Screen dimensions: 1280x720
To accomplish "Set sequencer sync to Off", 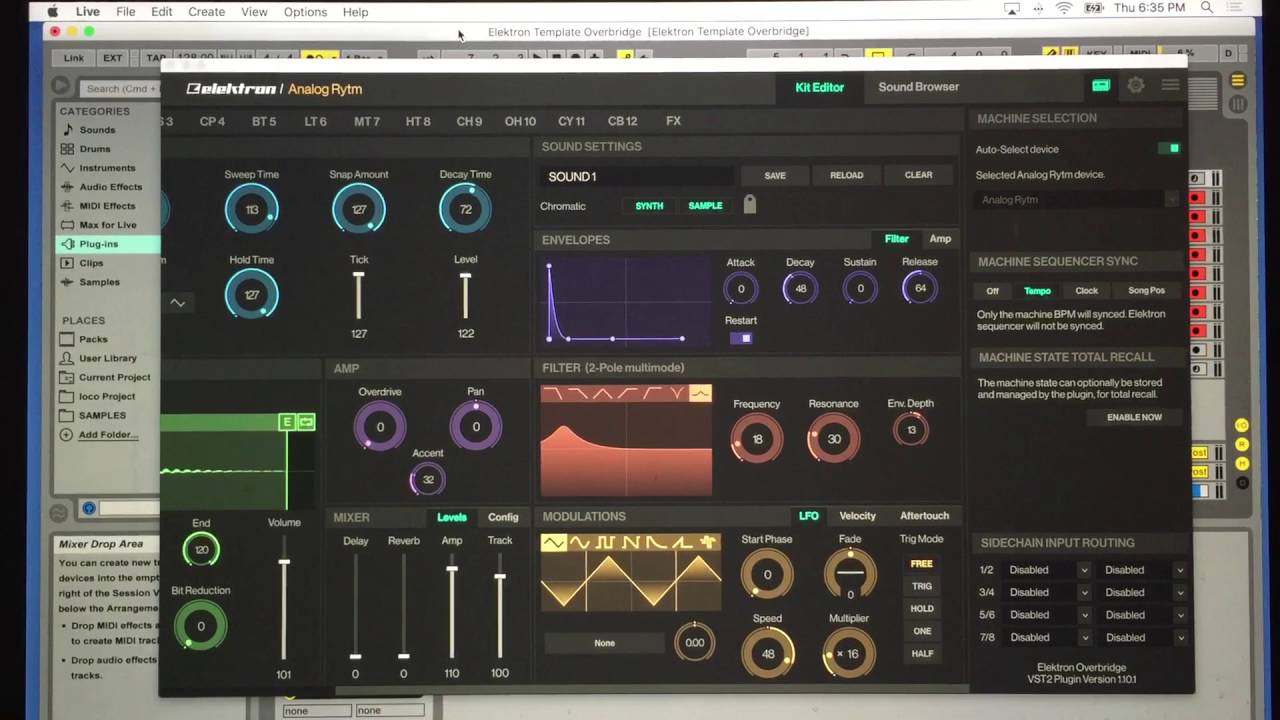I will 992,291.
